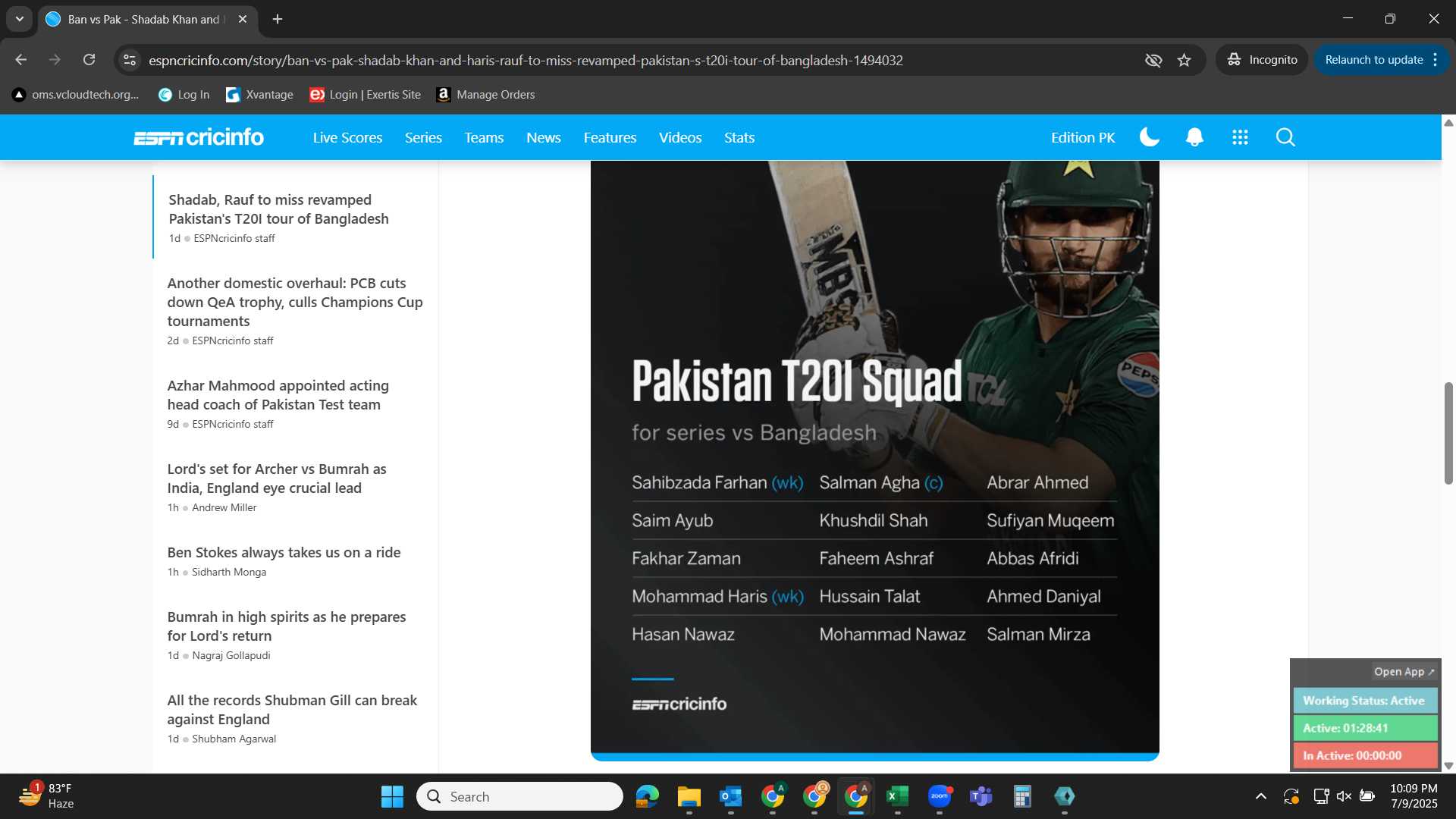Click the In Active 00:00:00 bar
1456x819 pixels.
point(1365,755)
